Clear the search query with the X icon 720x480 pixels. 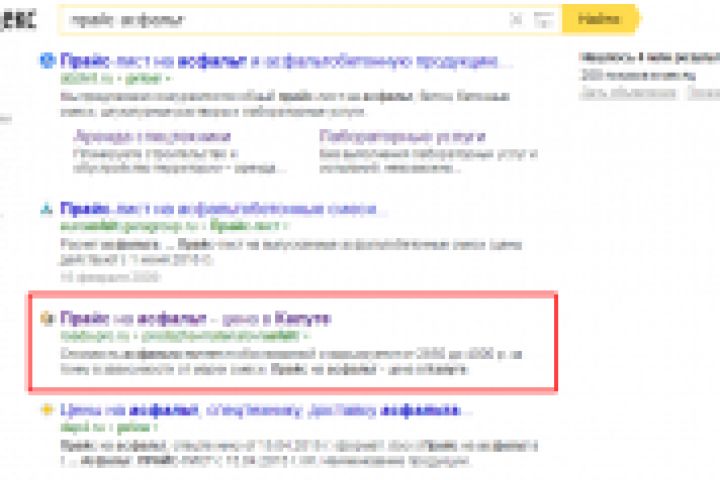[516, 20]
